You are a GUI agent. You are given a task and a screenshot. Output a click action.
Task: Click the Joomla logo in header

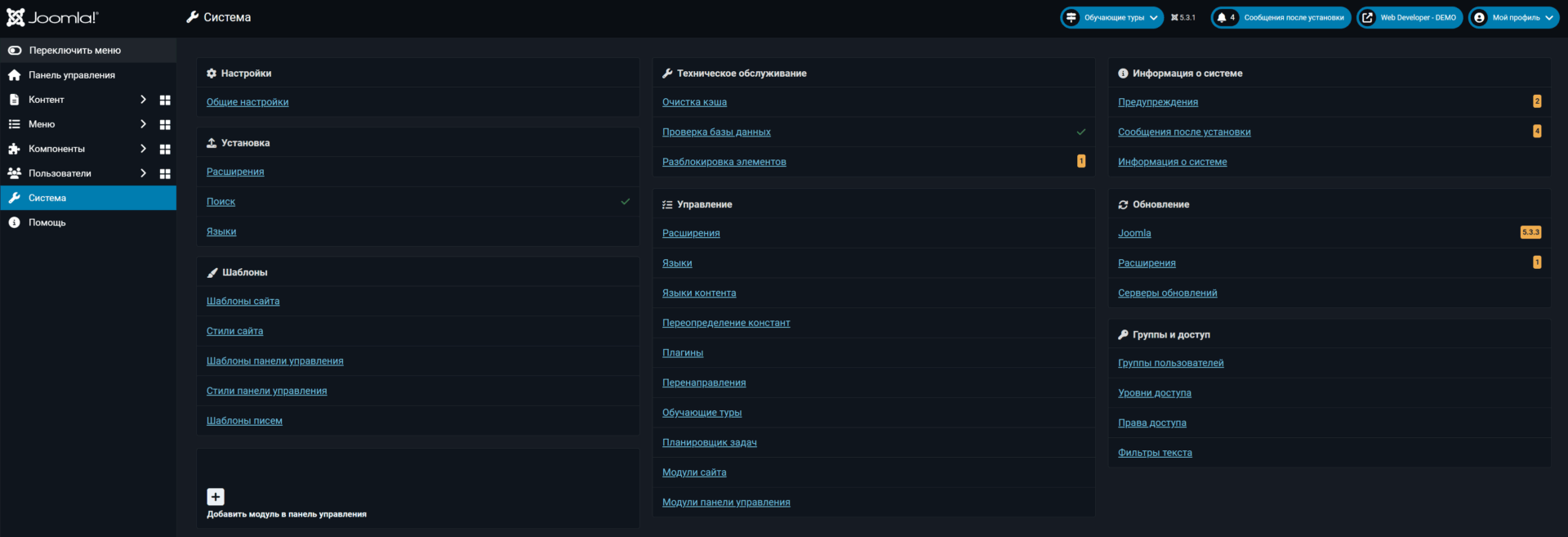[x=52, y=17]
